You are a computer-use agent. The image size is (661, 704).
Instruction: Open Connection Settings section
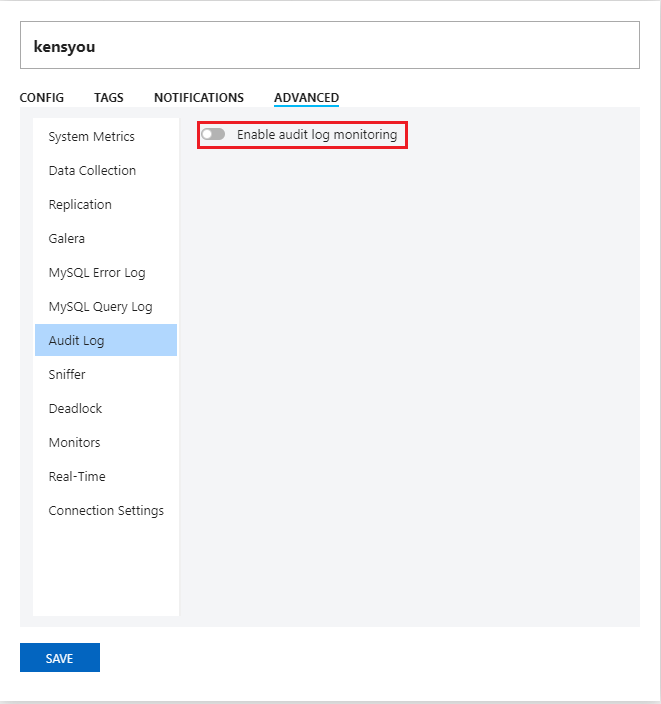(106, 510)
